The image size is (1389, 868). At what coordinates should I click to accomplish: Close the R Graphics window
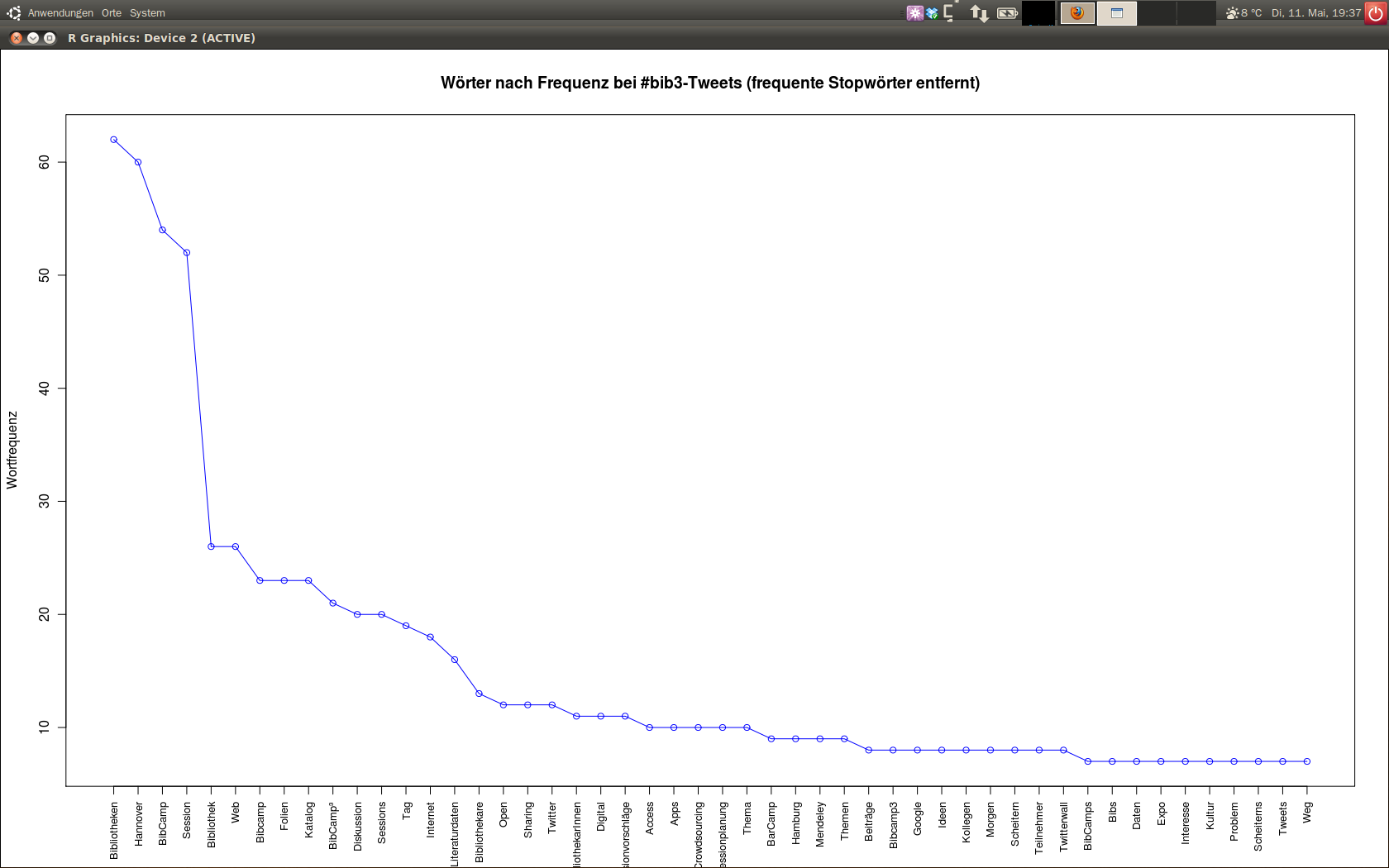pos(17,38)
